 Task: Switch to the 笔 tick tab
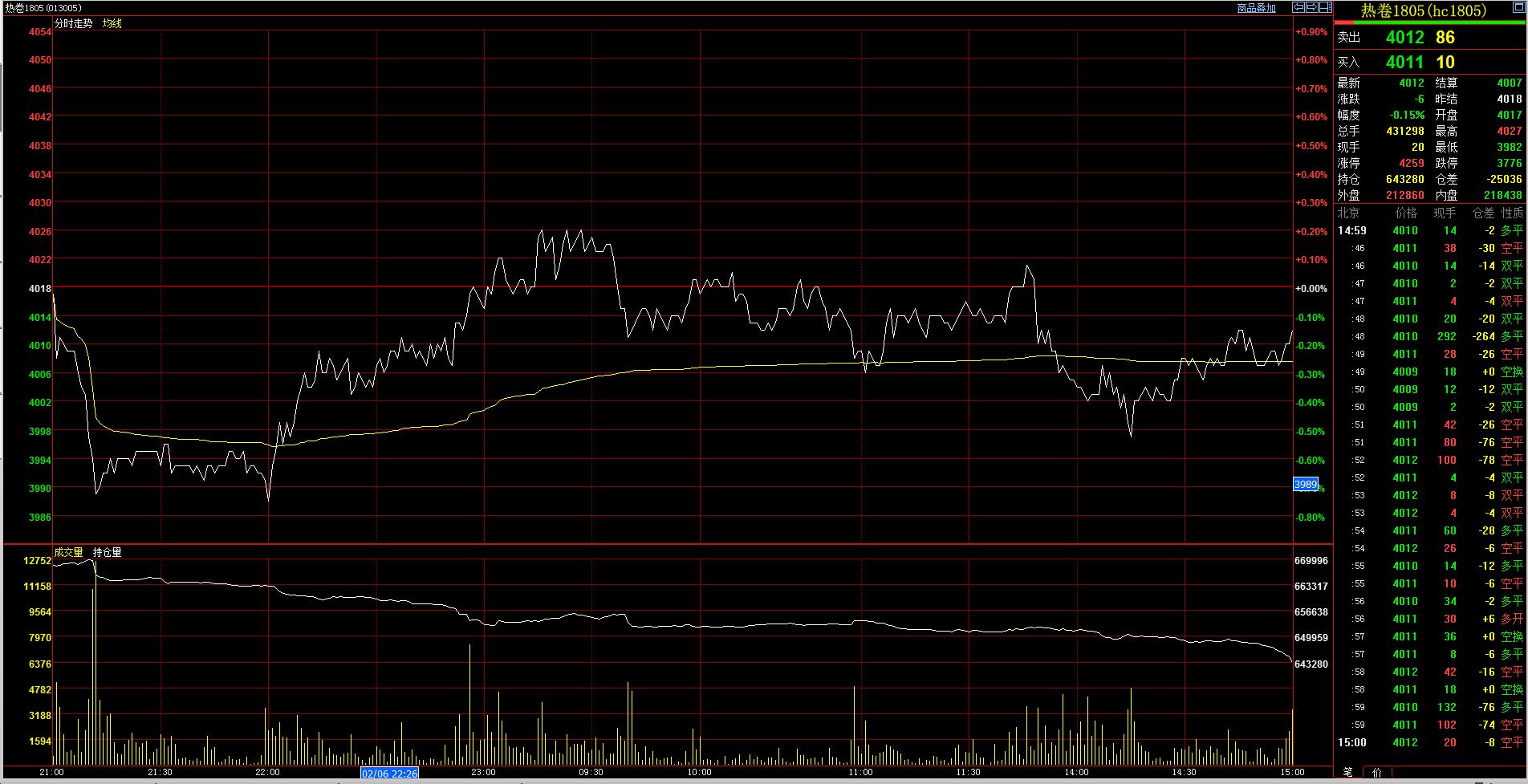1347,772
